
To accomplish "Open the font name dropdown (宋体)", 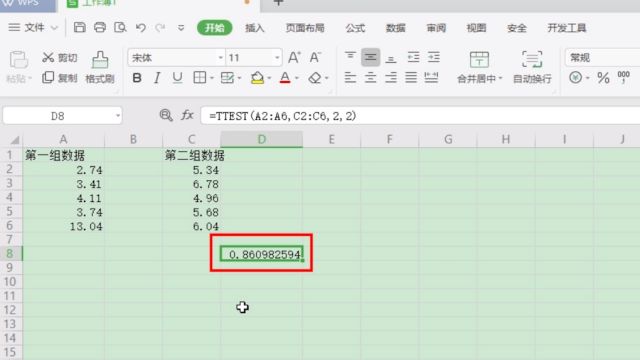I will click(x=220, y=58).
